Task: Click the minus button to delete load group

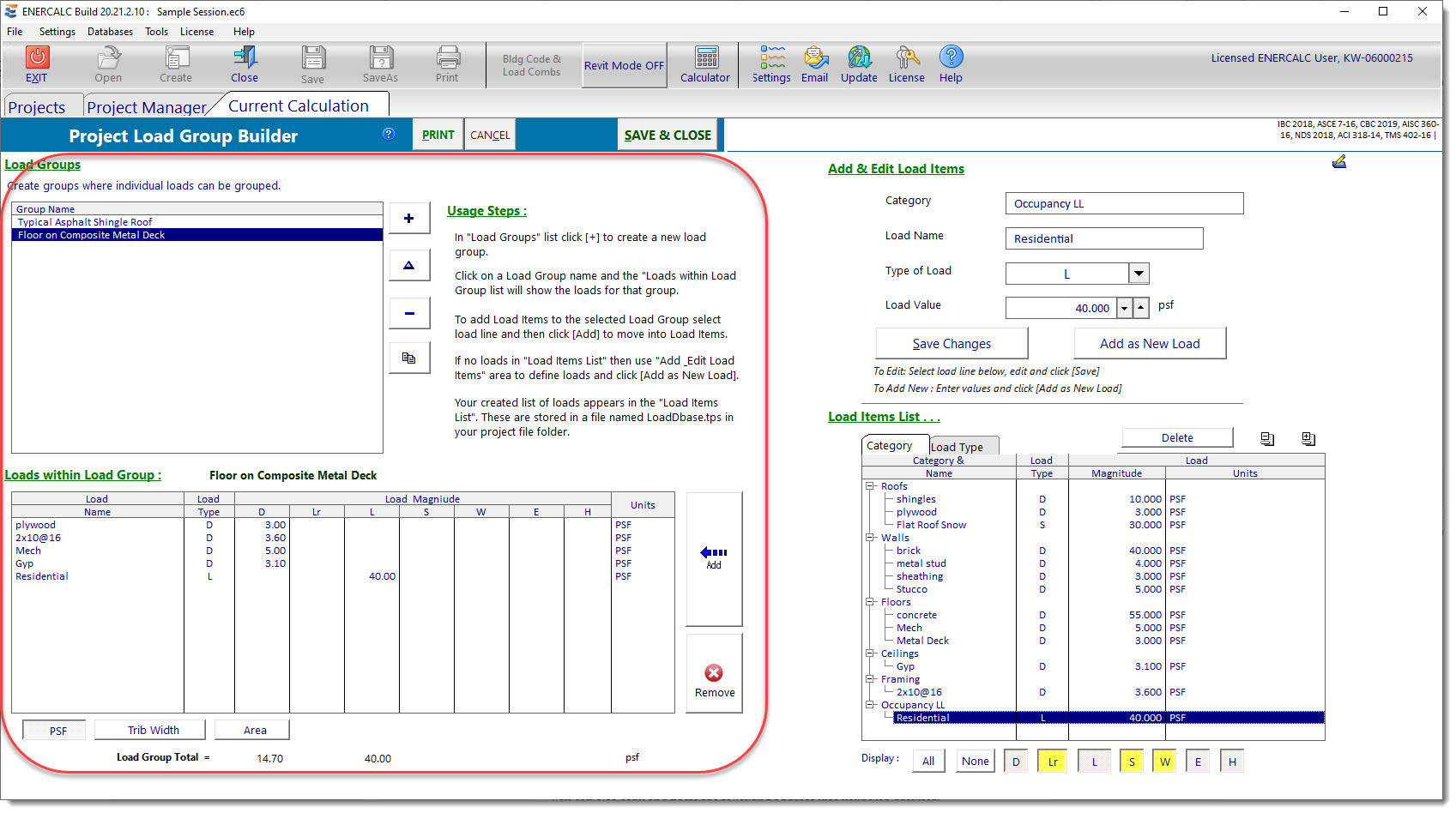Action: [x=409, y=314]
